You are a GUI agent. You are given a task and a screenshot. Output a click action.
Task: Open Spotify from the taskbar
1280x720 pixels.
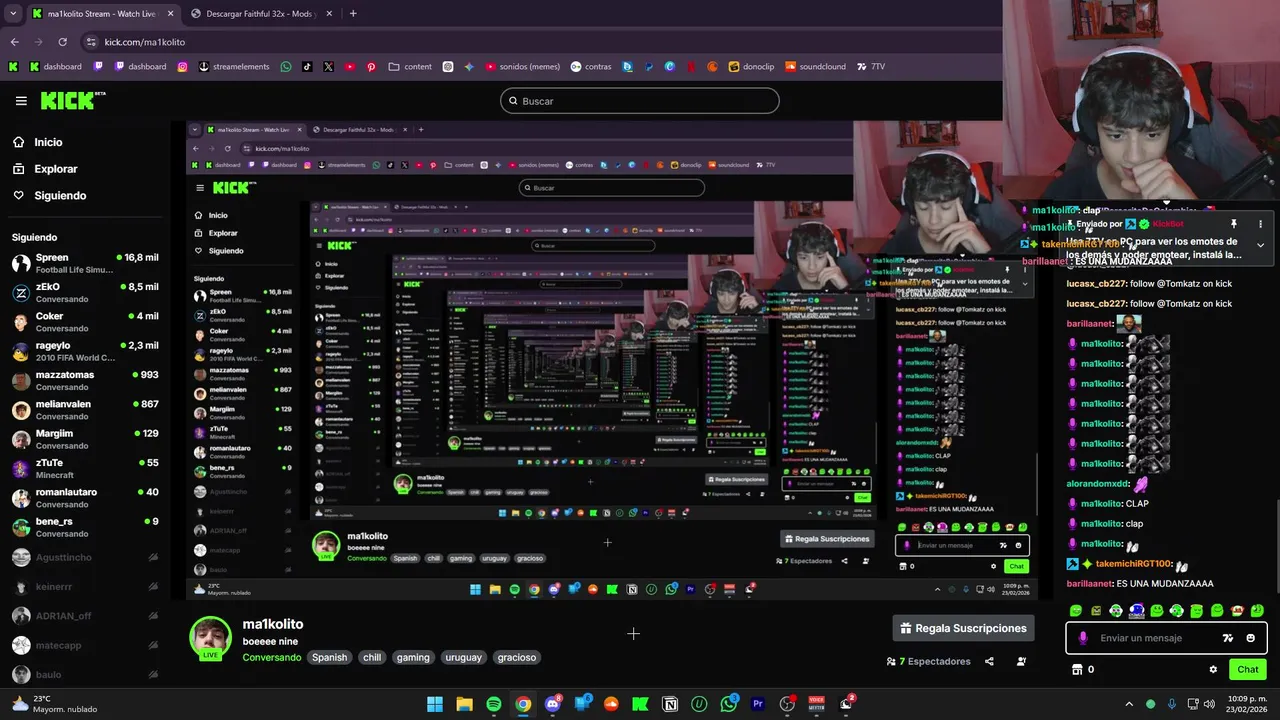click(494, 704)
